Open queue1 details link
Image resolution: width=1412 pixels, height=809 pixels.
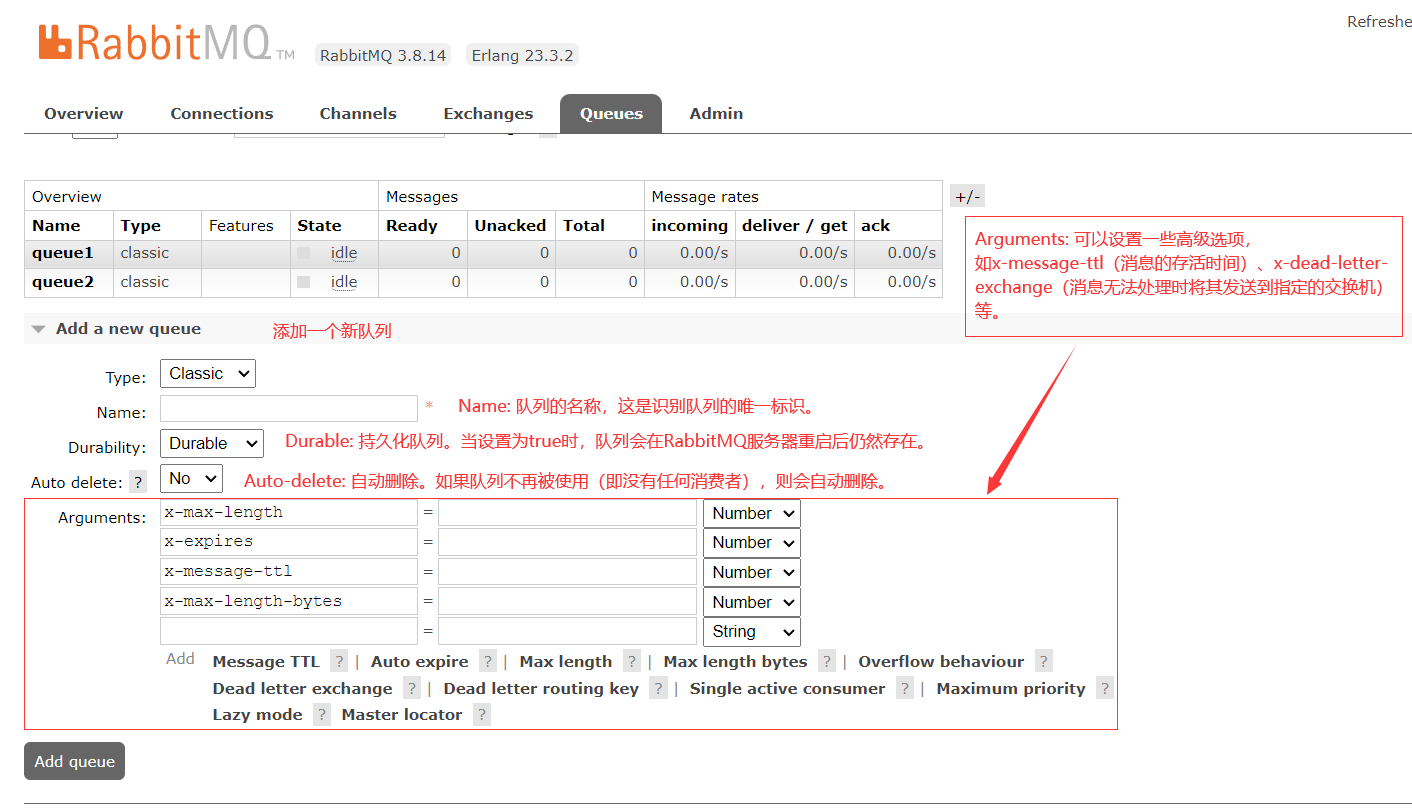pos(62,253)
